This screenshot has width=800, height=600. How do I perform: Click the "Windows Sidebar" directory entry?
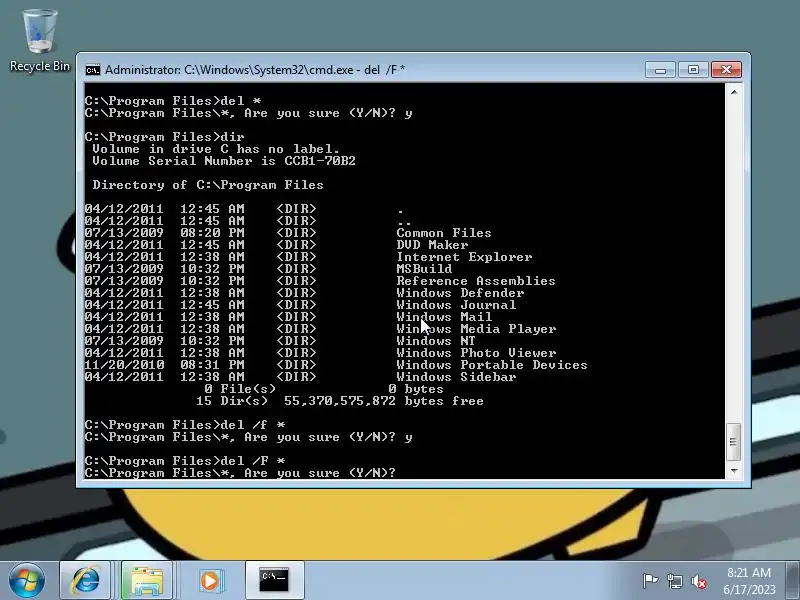click(456, 377)
